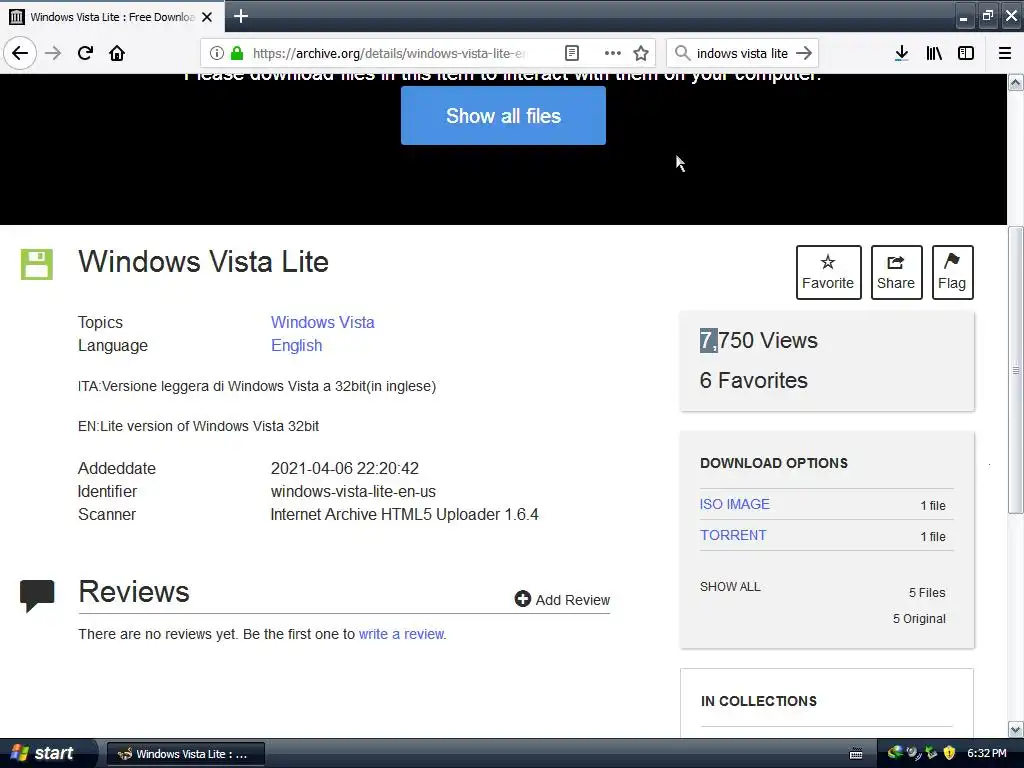Submit search with the arrow button
1024x768 pixels.
(805, 53)
